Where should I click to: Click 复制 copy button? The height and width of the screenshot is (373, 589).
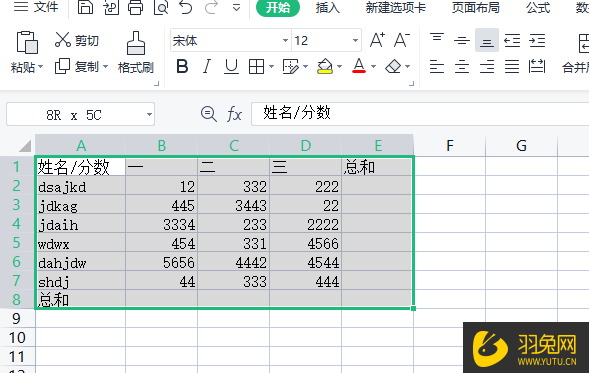pyautogui.click(x=77, y=67)
